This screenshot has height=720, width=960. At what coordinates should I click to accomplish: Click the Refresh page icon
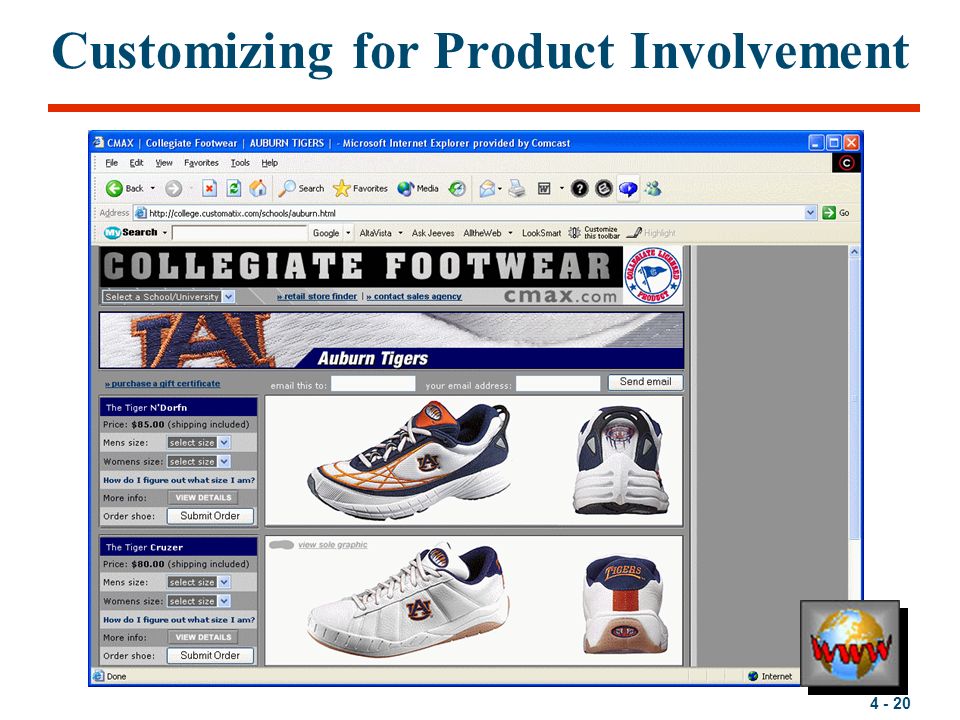[233, 189]
